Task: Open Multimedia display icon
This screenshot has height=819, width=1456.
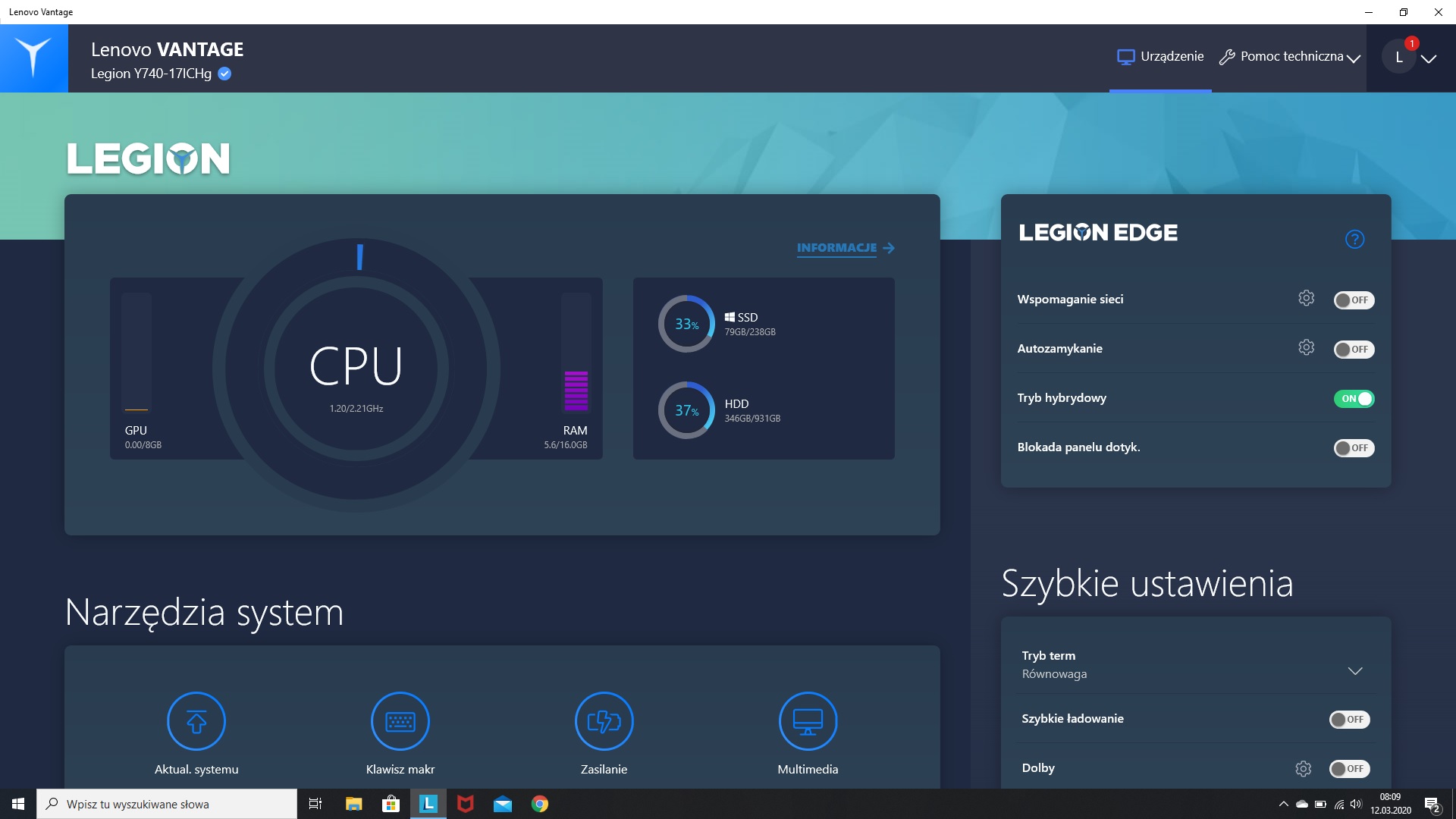Action: [x=808, y=721]
